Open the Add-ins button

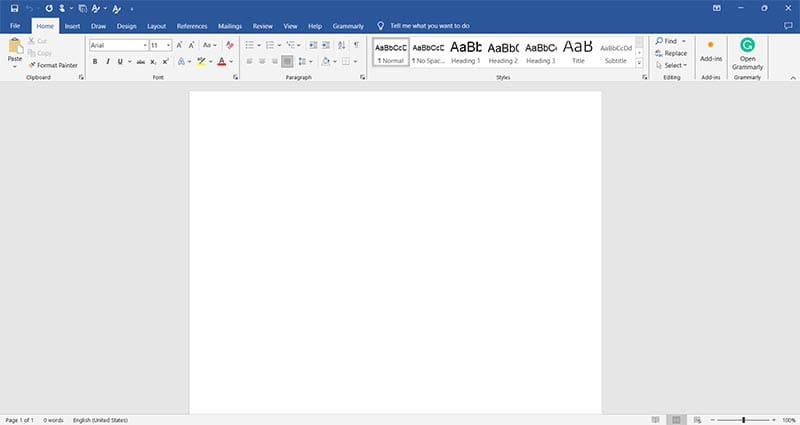click(x=711, y=51)
